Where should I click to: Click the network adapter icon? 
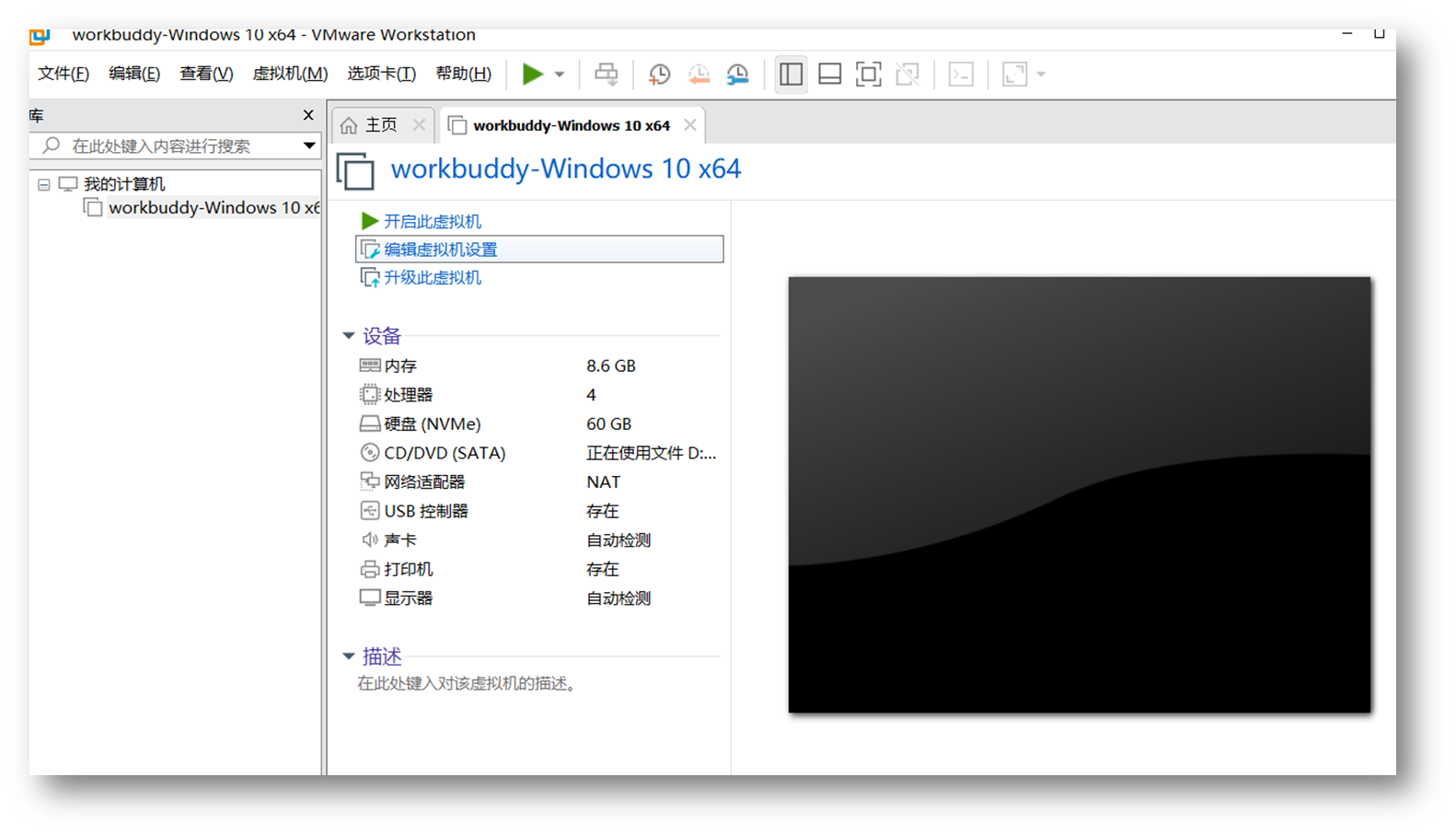pos(370,481)
